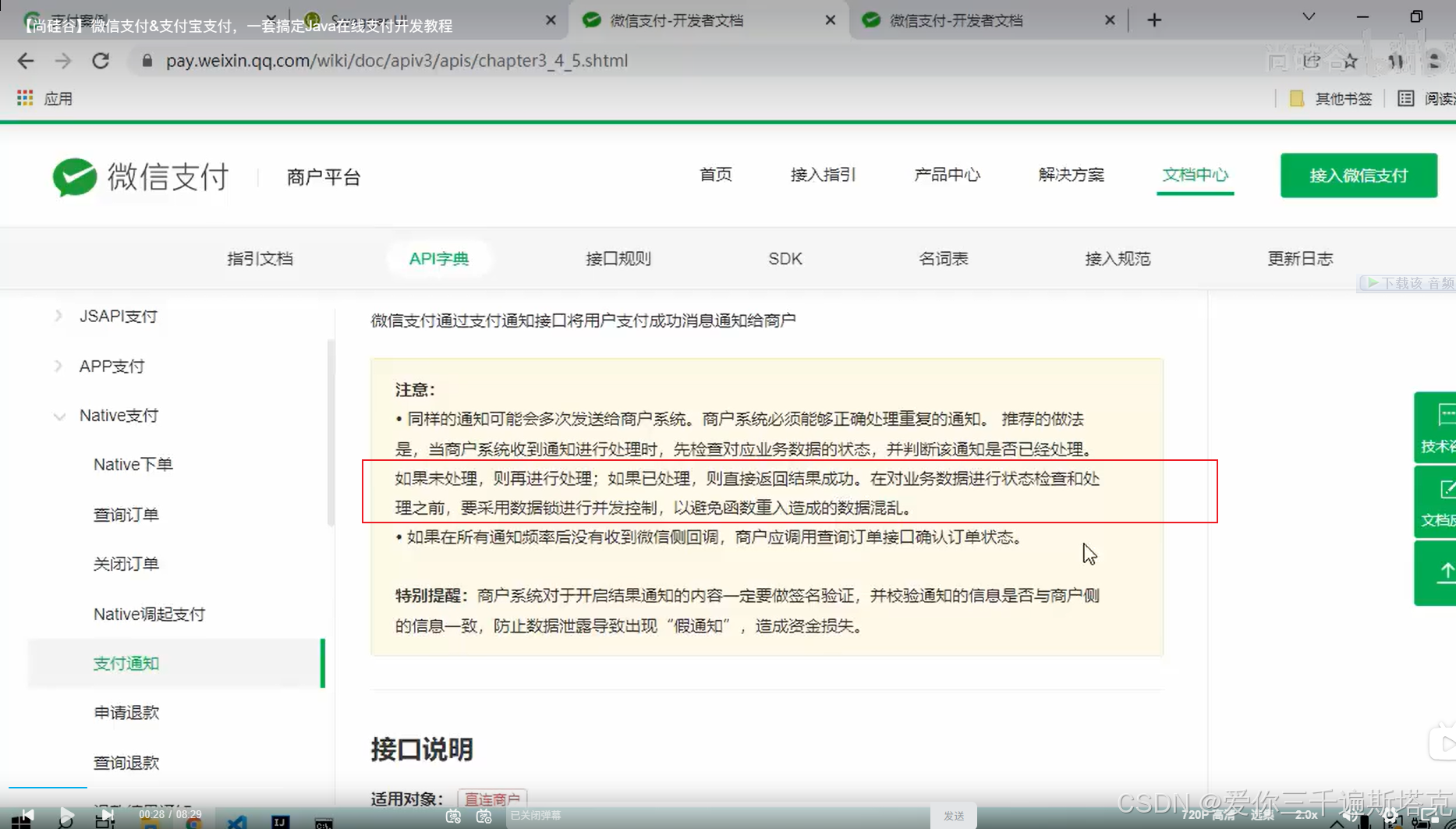
Task: Open the reading list icon
Action: point(1405,98)
